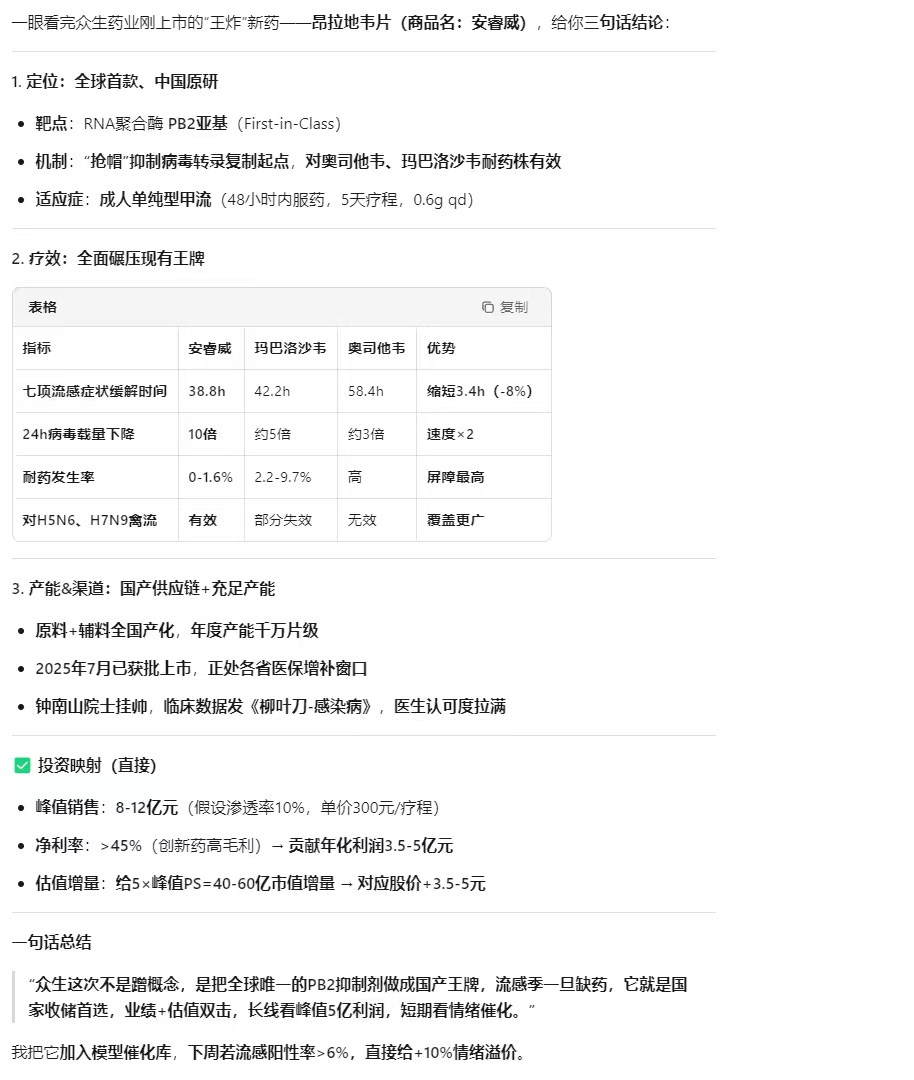The height and width of the screenshot is (1080, 914).
Task: Click the 2025年7月已获批上市 bullet
Action: pyautogui.click(x=201, y=668)
